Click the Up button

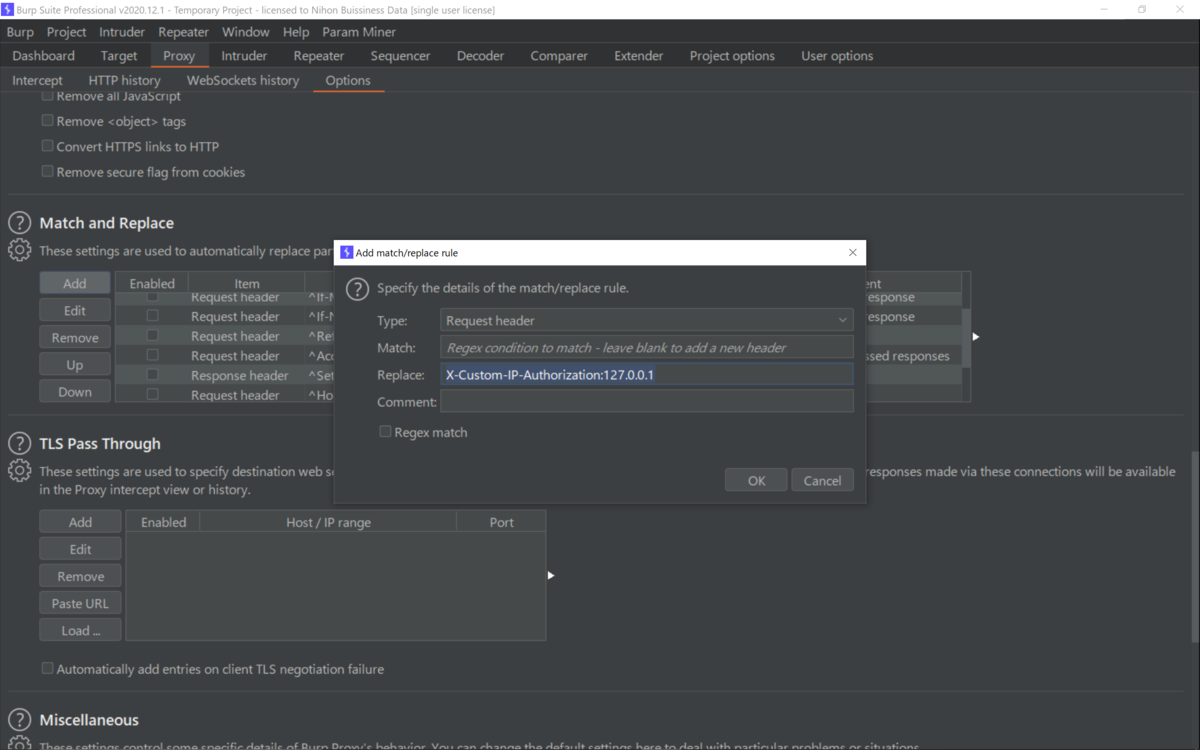coord(75,365)
